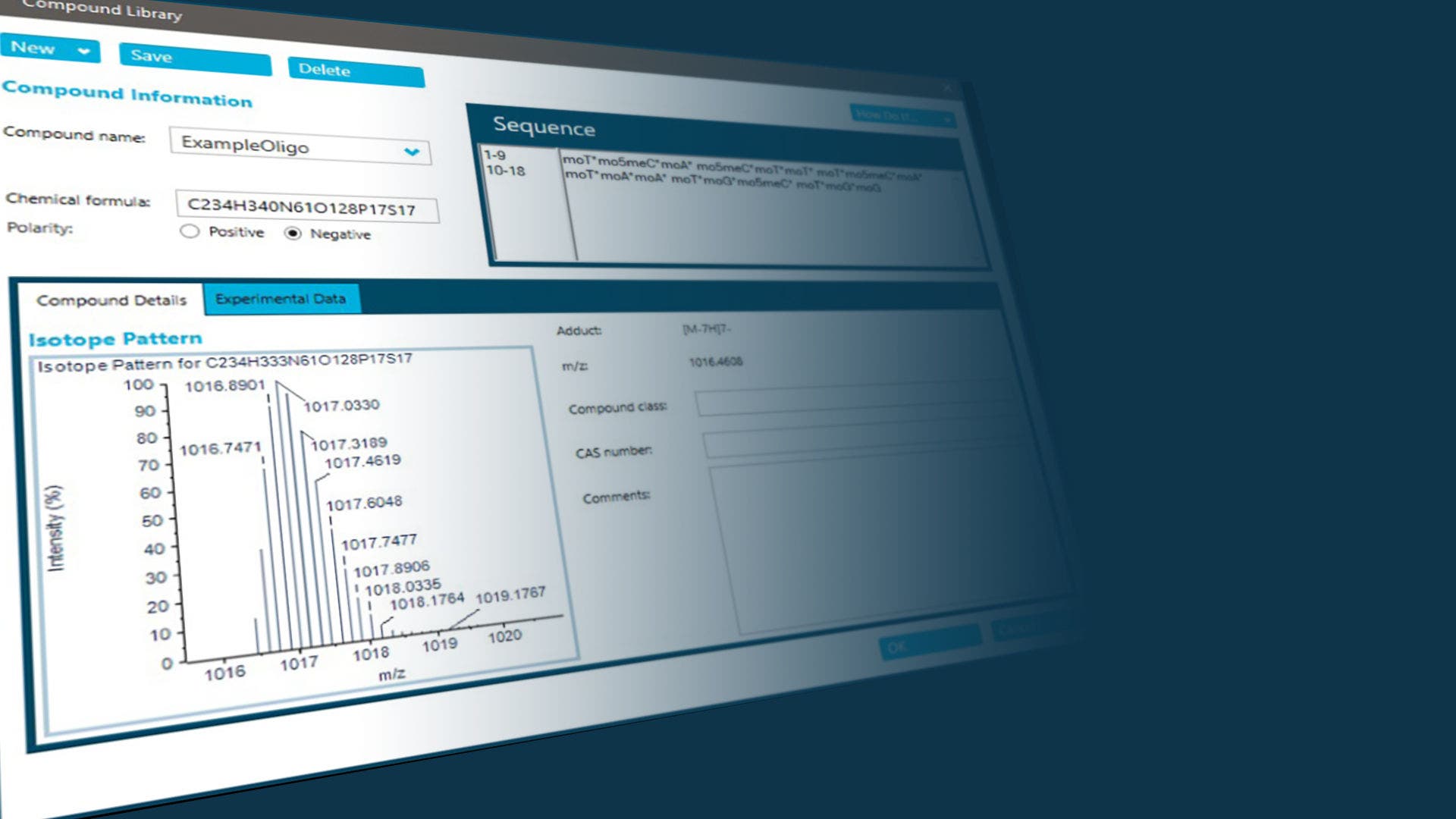This screenshot has width=1456, height=819.
Task: Delete the current compound
Action: tap(355, 72)
